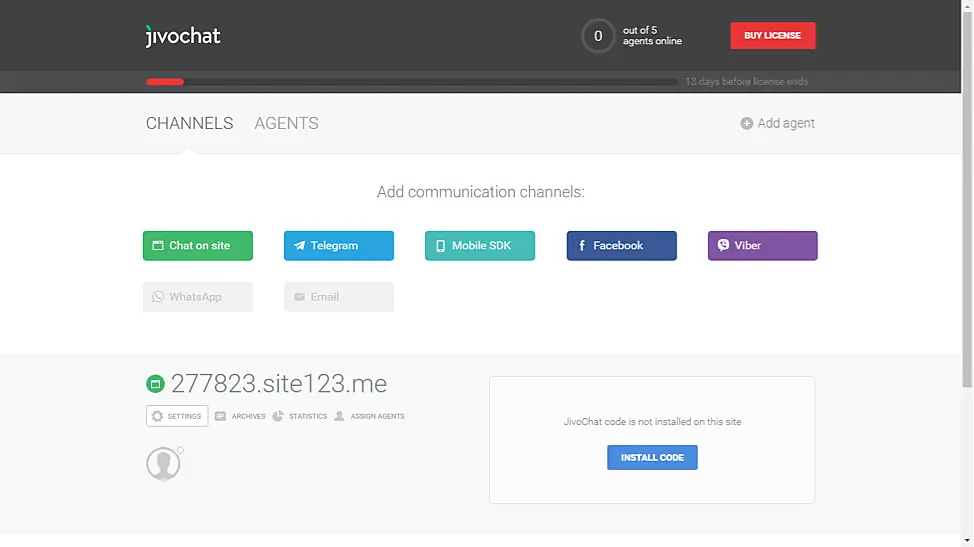Click the greyed-out WhatsApp channel button

click(x=198, y=297)
